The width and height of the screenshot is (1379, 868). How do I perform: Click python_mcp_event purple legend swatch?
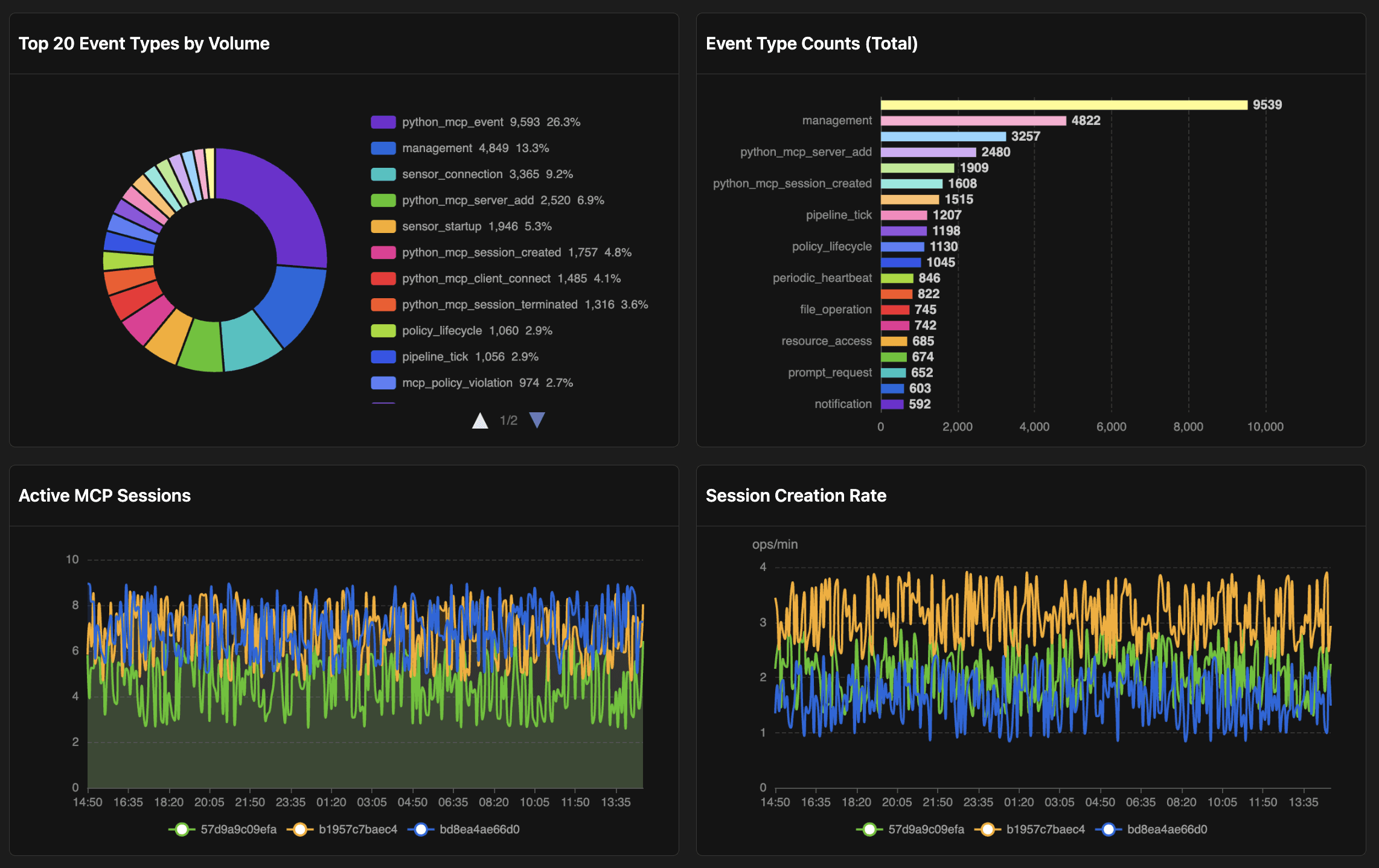(383, 122)
